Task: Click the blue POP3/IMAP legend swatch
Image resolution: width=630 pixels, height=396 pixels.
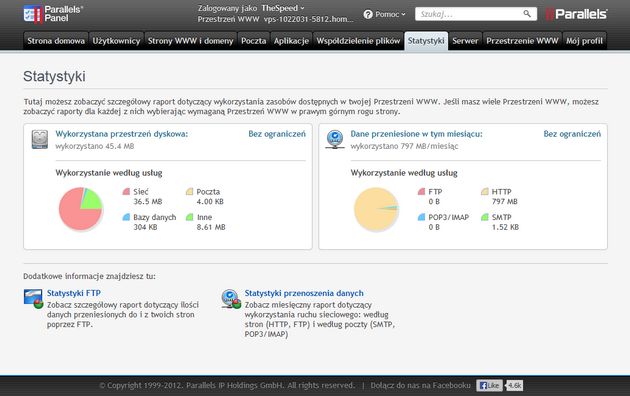Action: pyautogui.click(x=421, y=217)
